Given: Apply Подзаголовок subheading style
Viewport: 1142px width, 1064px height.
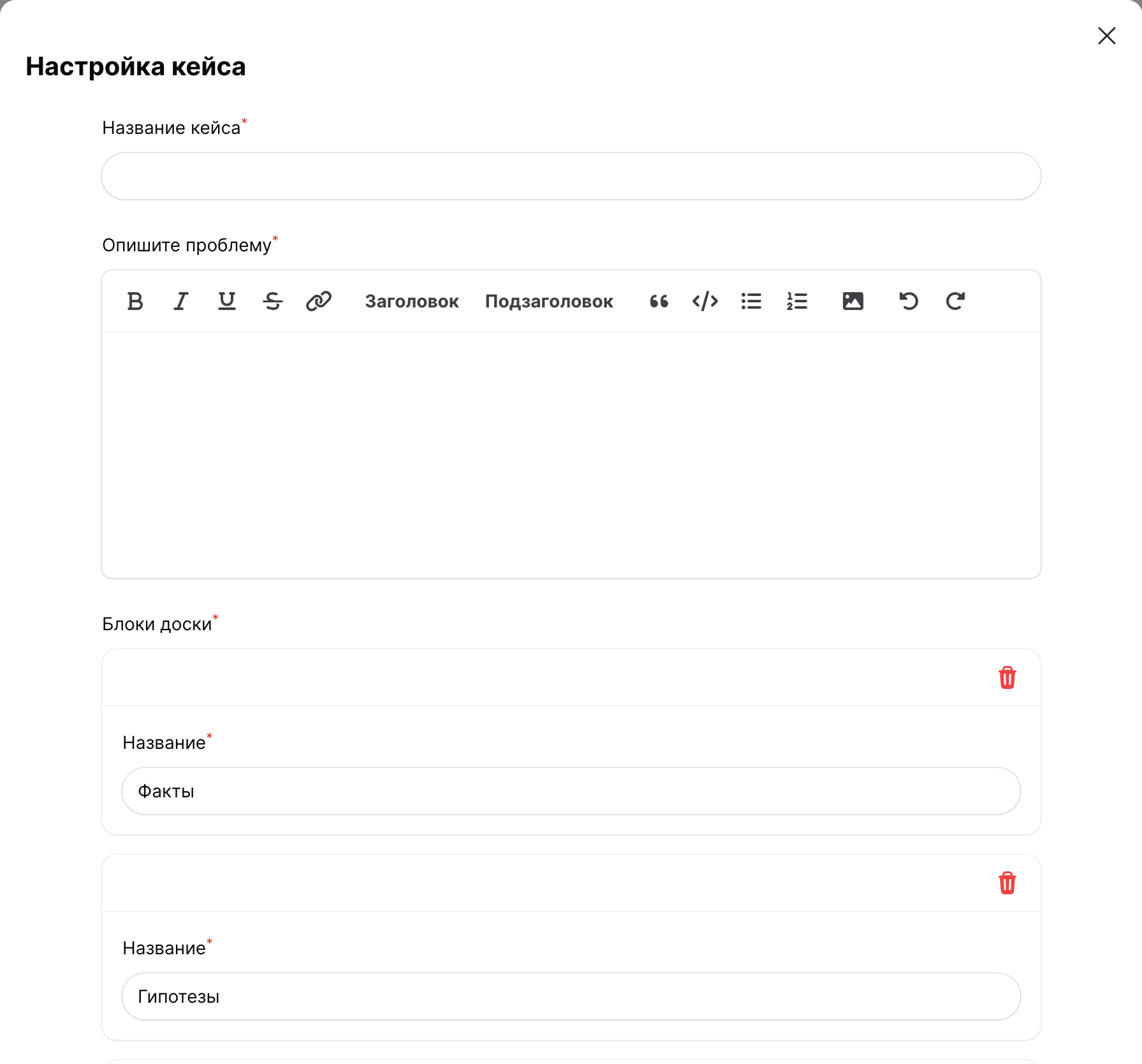Looking at the screenshot, I should pyautogui.click(x=549, y=301).
